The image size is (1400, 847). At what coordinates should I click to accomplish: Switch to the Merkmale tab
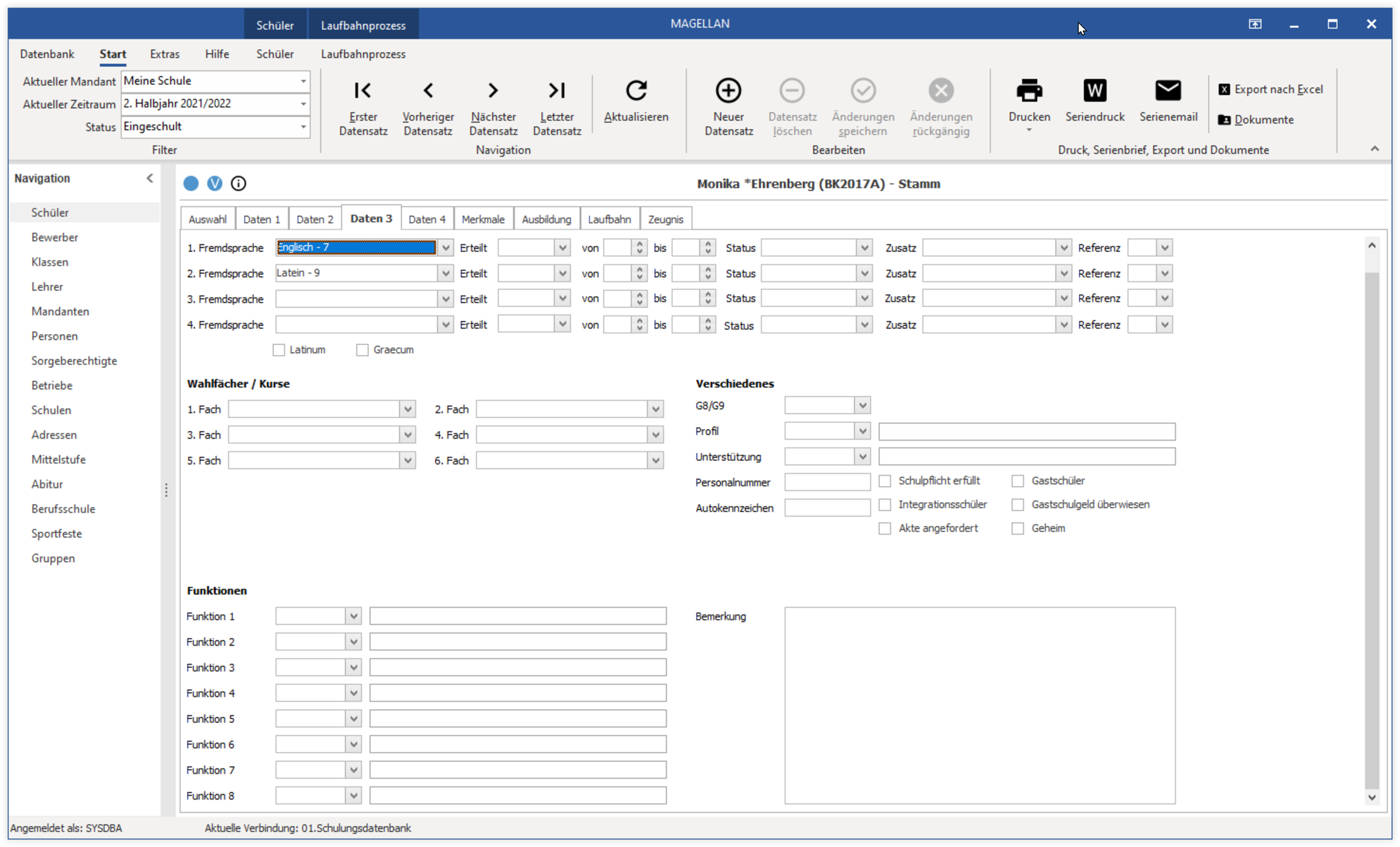click(482, 219)
